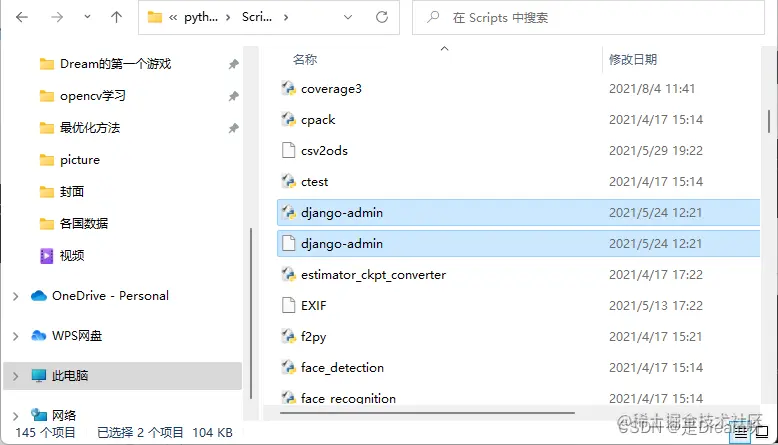Select the 'pyth...' breadcrumb segment
778x445 pixels.
(201, 17)
